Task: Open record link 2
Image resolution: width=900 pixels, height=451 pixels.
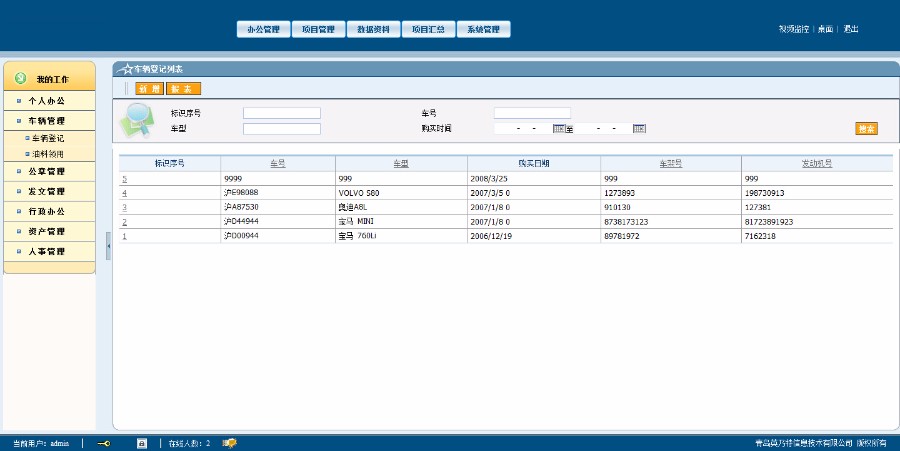Action: click(x=125, y=222)
